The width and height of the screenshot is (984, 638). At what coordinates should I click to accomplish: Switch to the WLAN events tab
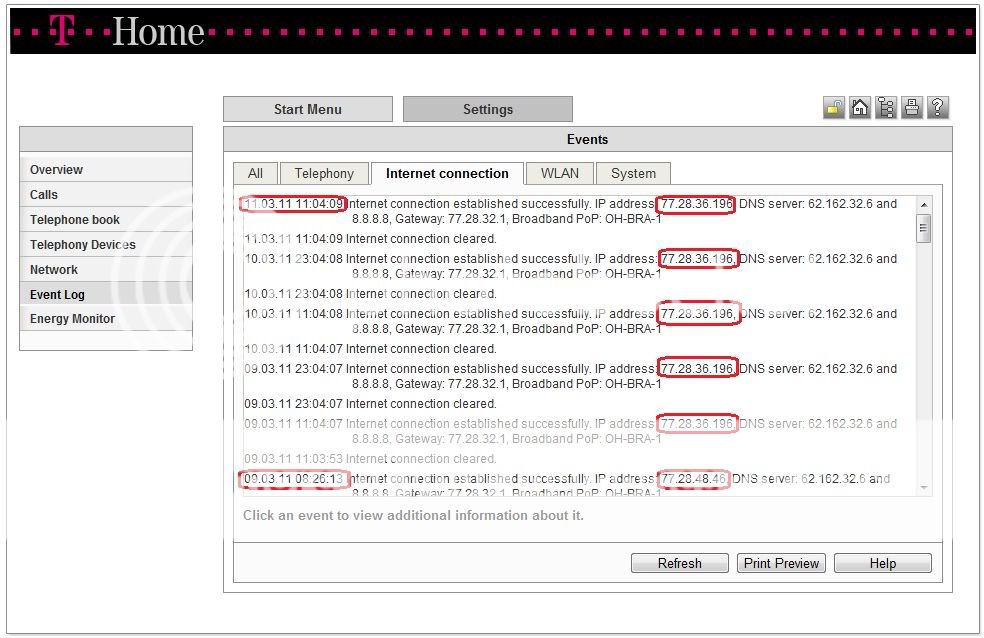tap(559, 174)
